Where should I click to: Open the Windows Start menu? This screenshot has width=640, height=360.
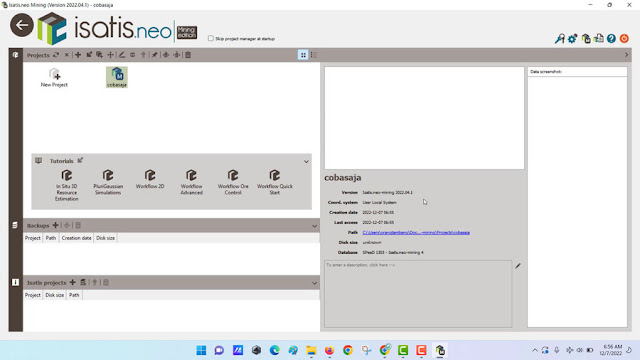[x=201, y=350]
